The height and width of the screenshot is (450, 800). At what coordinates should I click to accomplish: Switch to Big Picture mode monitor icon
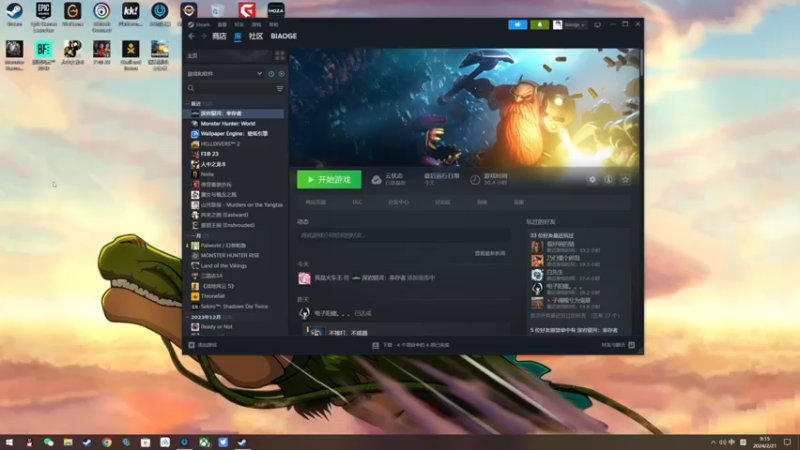597,24
